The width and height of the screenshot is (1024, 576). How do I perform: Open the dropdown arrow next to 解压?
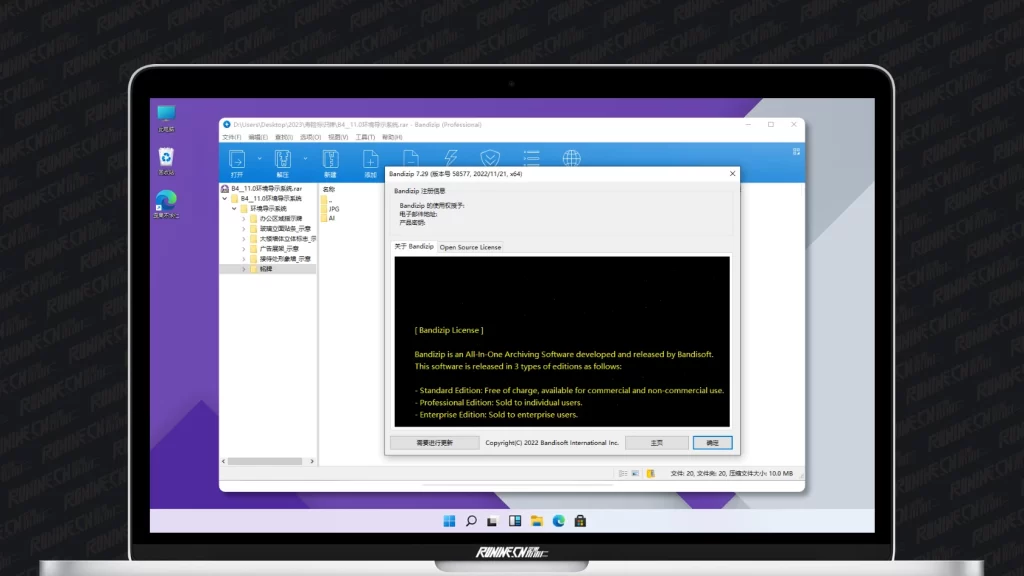tap(305, 158)
